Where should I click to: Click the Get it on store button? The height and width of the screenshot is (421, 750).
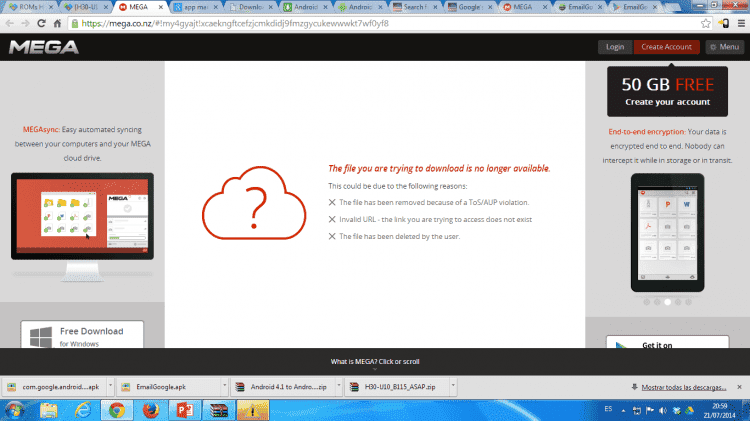667,342
